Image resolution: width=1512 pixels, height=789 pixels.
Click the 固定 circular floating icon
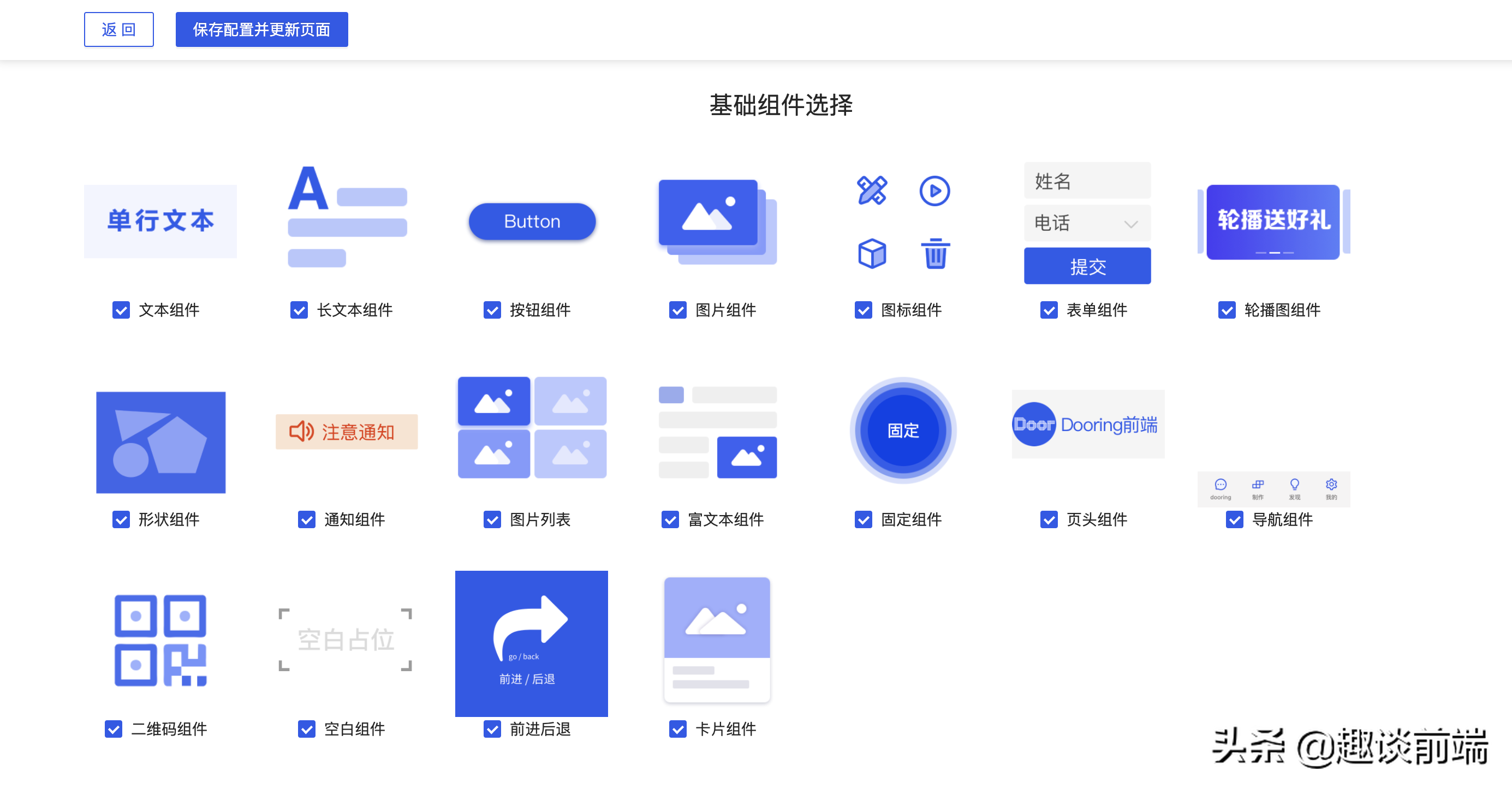point(903,430)
